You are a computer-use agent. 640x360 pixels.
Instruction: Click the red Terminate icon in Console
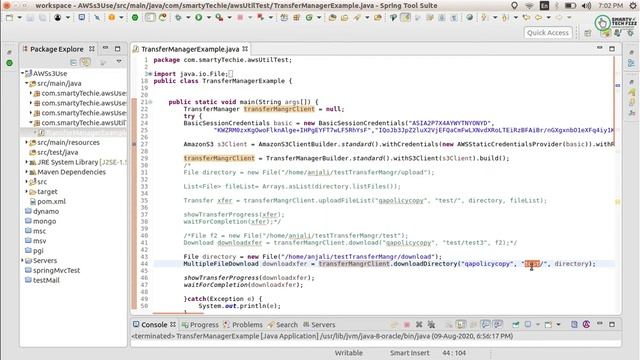[407, 324]
